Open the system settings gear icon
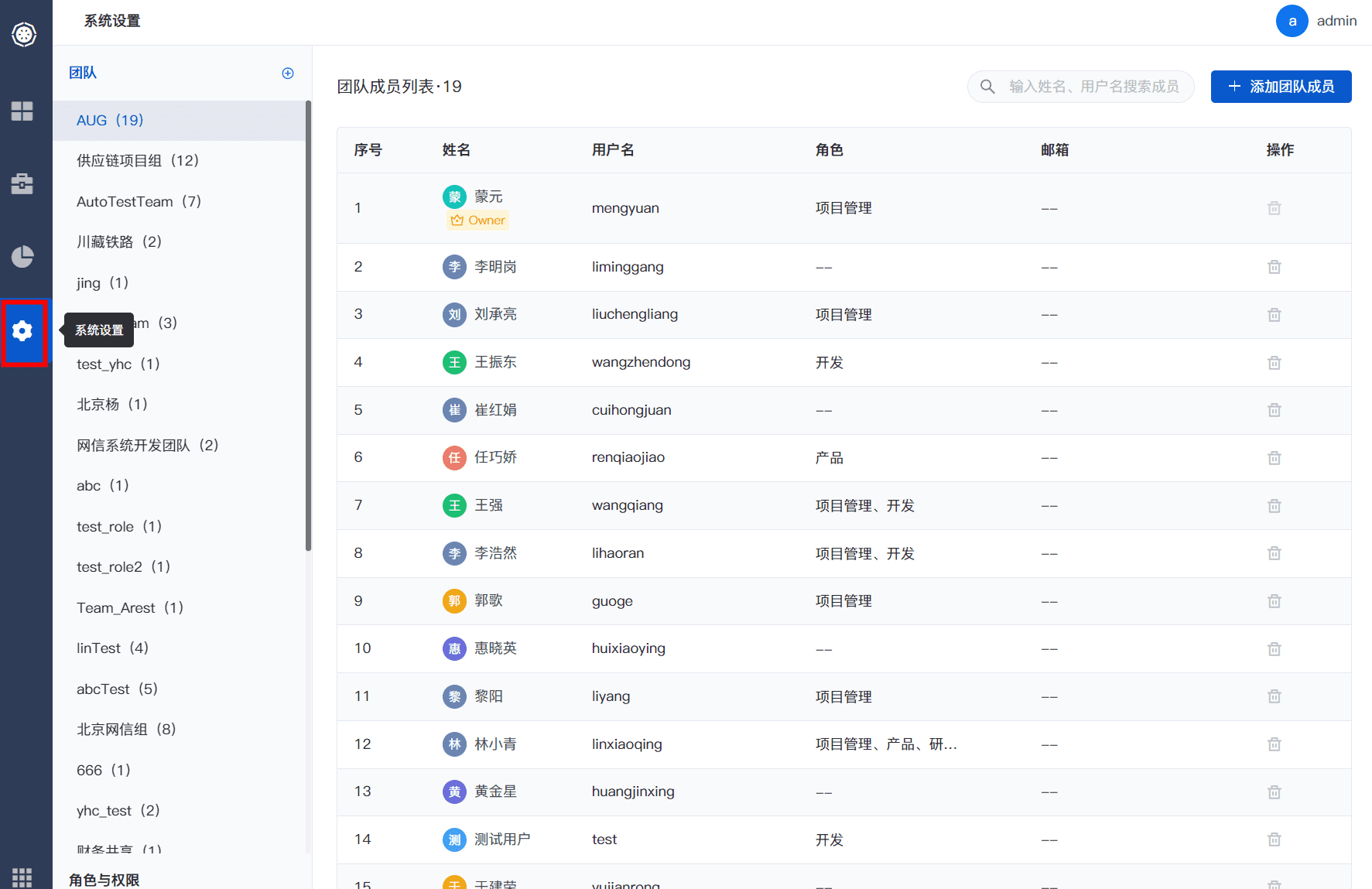1372x889 pixels. pyautogui.click(x=22, y=331)
